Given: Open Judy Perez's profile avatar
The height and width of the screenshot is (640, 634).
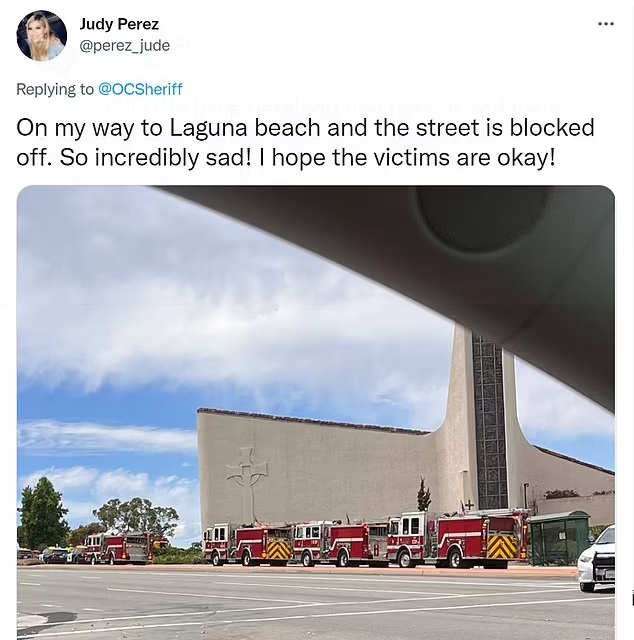Looking at the screenshot, I should [x=42, y=36].
